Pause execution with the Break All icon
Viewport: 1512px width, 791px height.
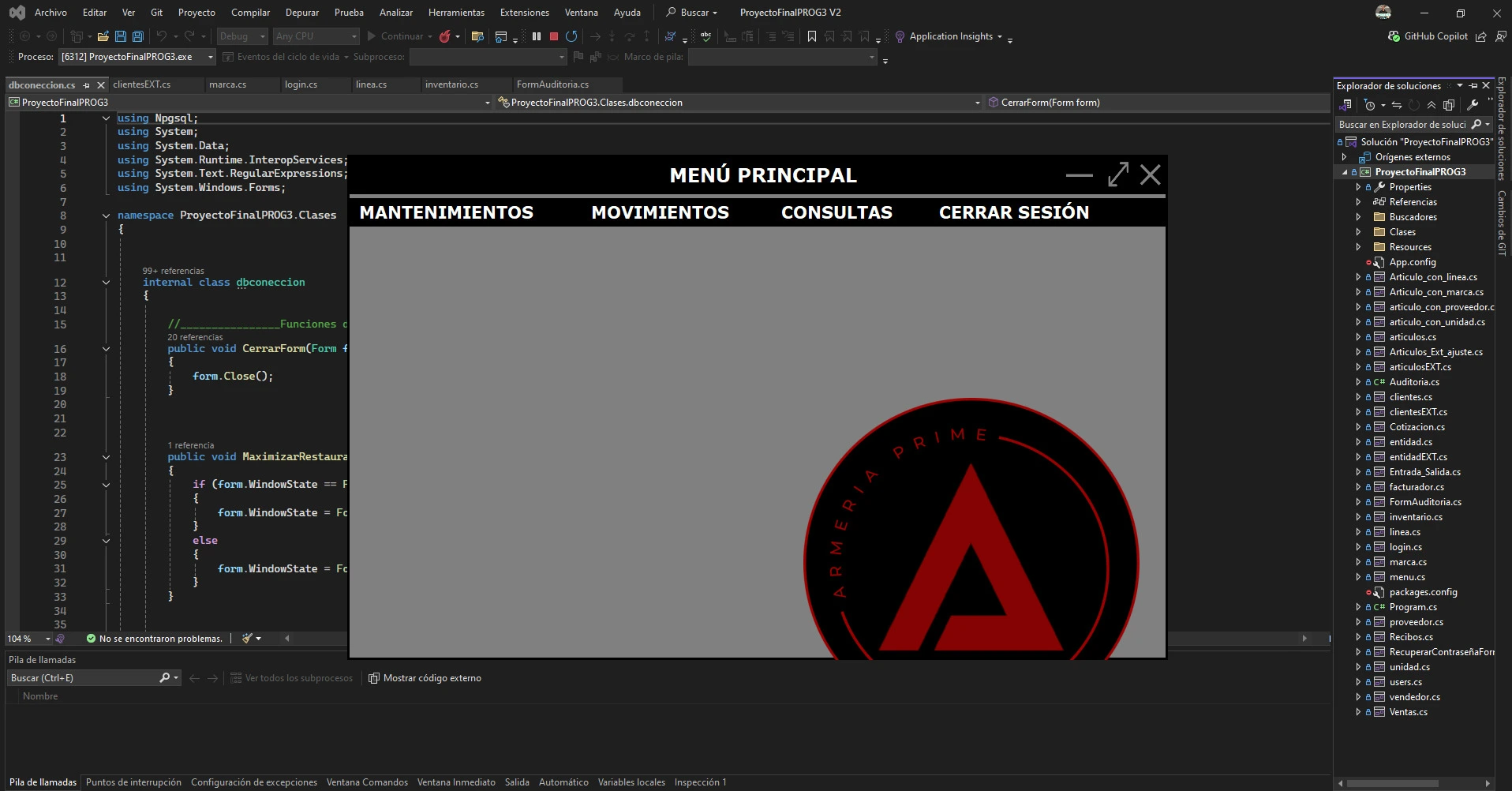537,36
